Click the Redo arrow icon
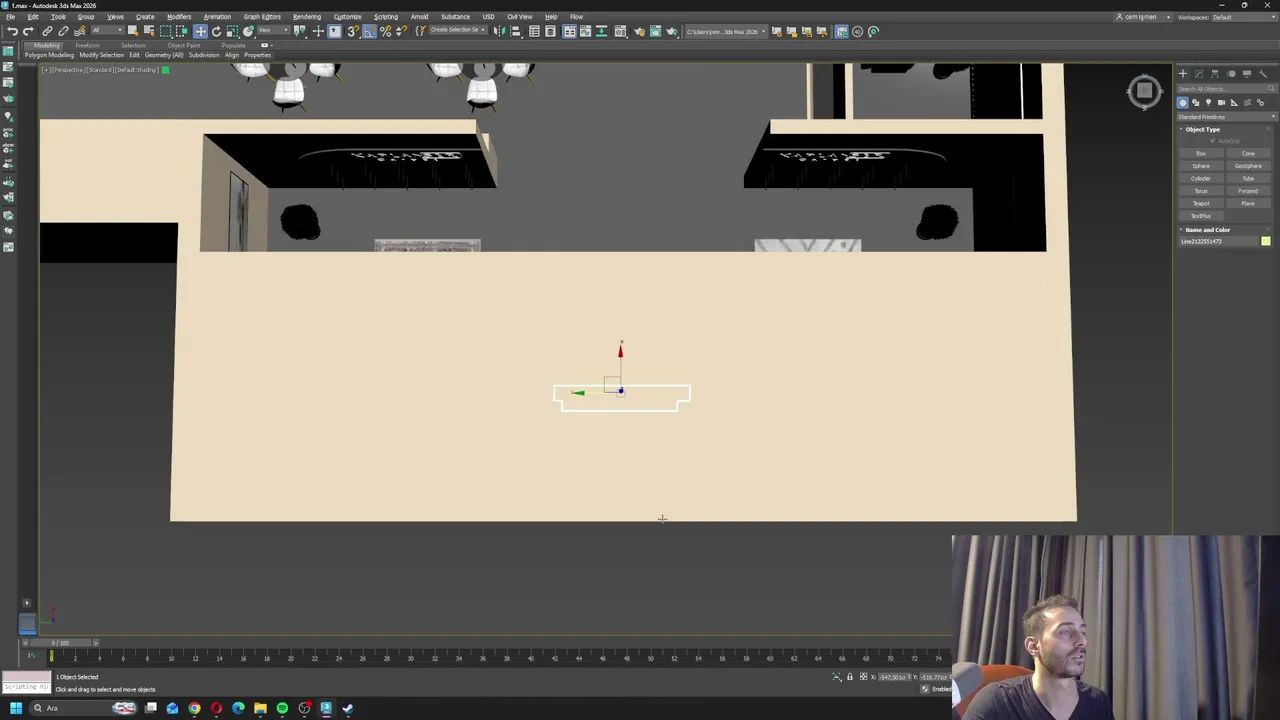This screenshot has height=720, width=1280. (28, 31)
